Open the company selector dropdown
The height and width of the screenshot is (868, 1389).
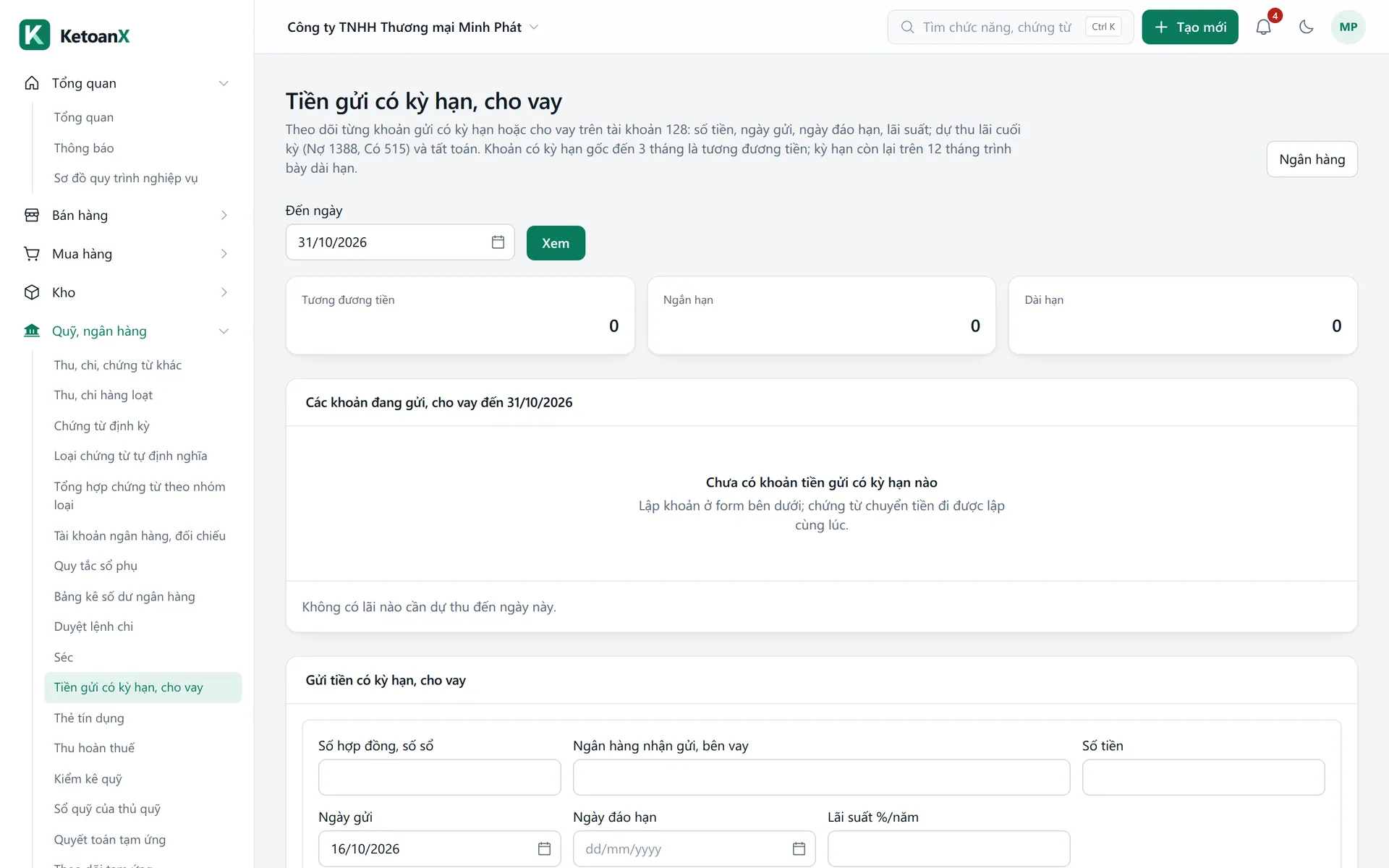[x=413, y=27]
